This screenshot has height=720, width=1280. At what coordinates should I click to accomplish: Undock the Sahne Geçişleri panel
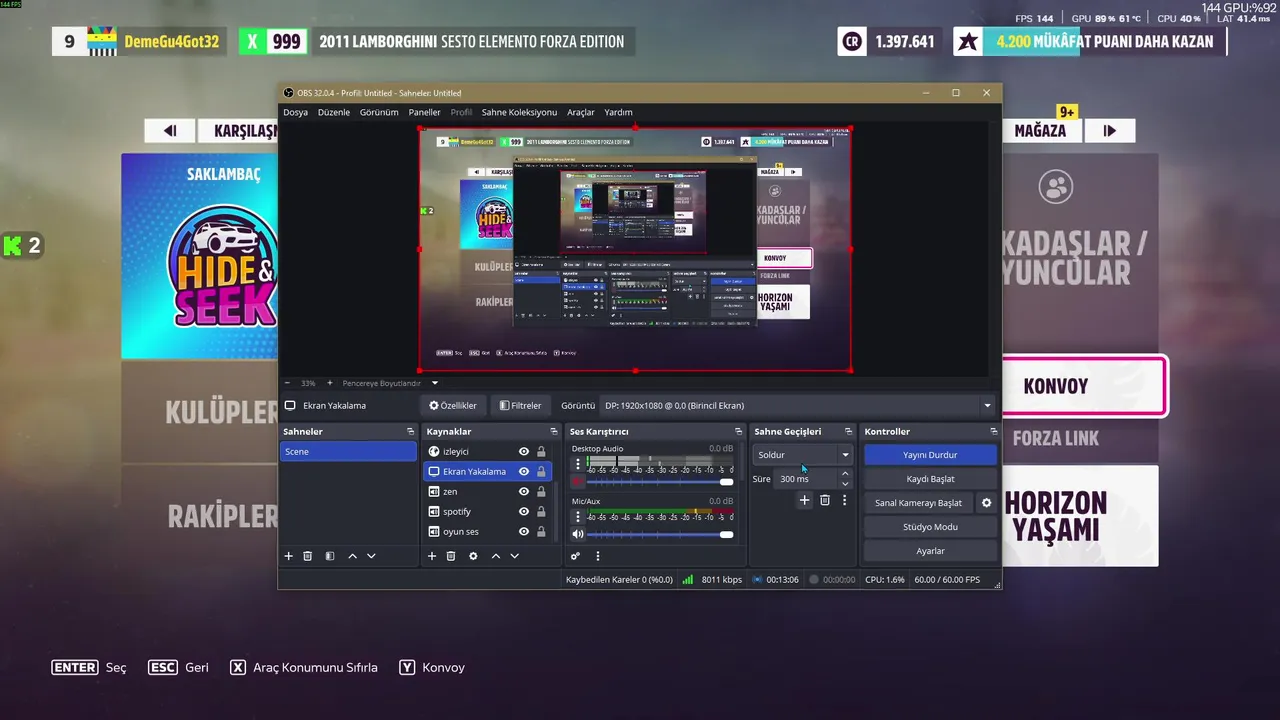tap(849, 432)
